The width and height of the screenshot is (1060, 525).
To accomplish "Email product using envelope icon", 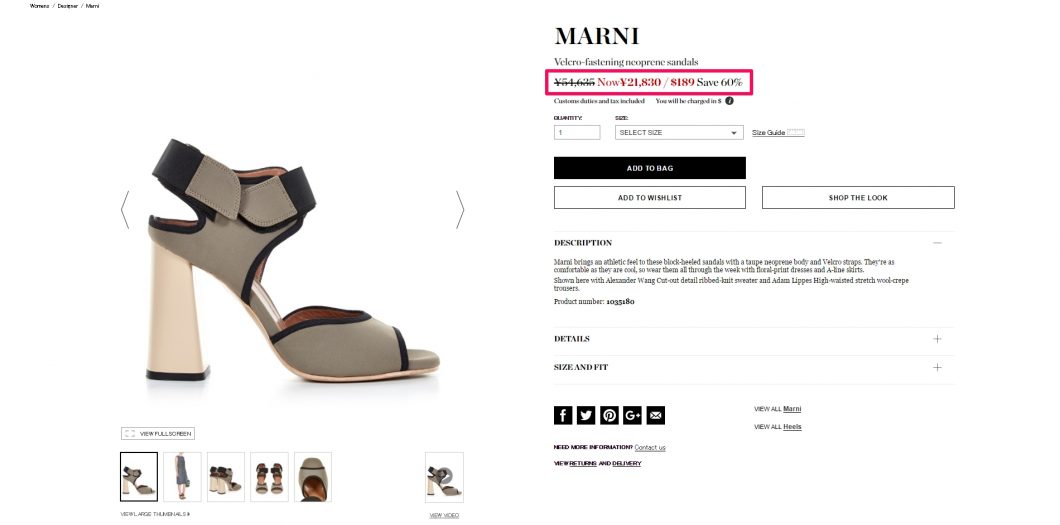I will coord(656,416).
